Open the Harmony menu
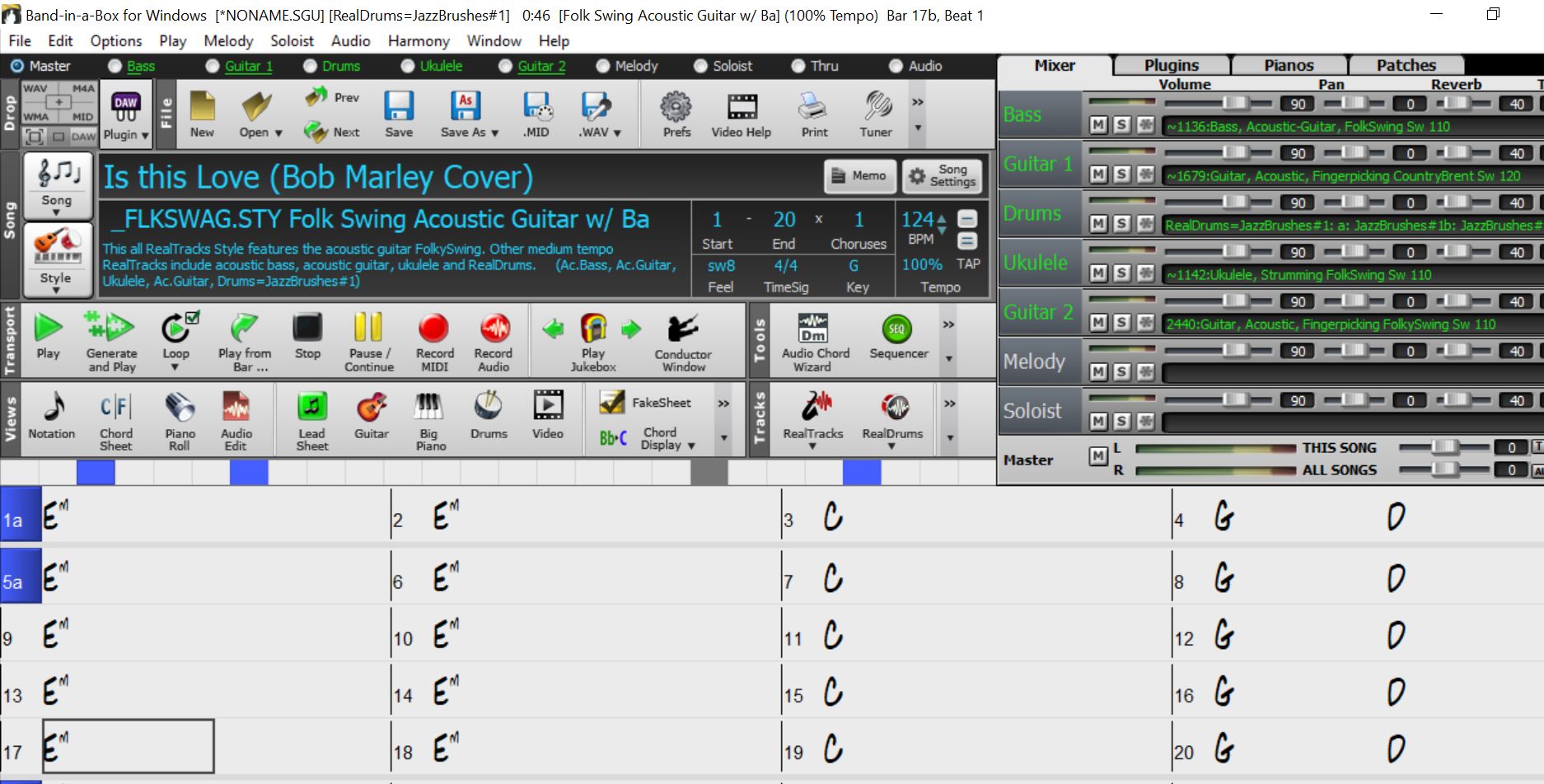1544x784 pixels. 419,41
